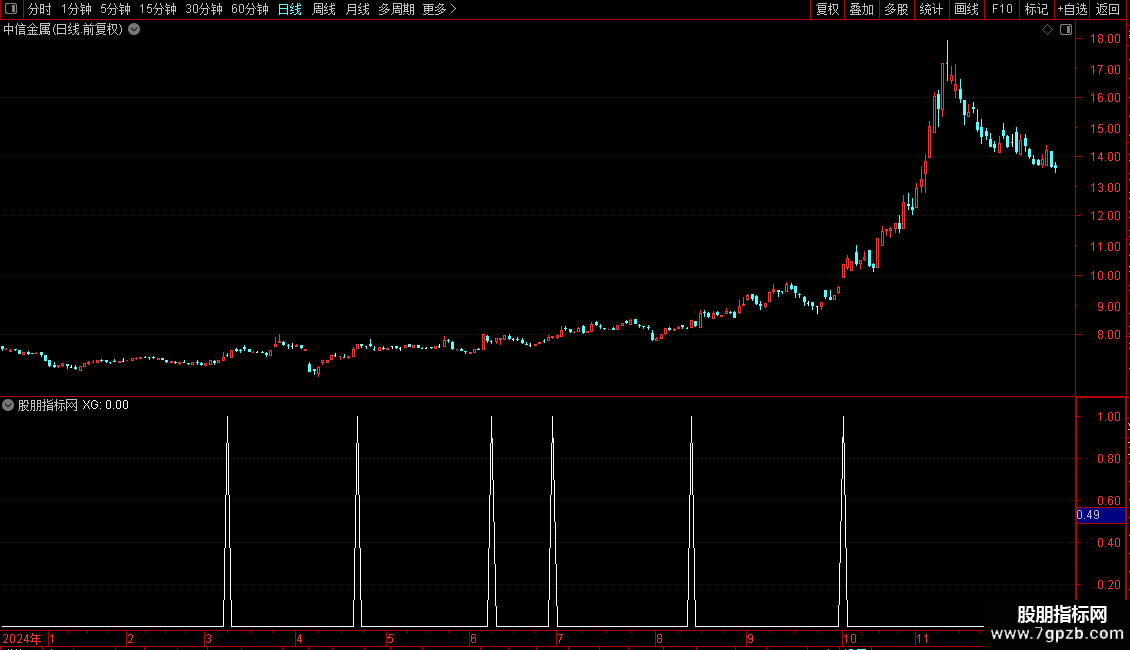This screenshot has height=650, width=1130.
Task: Open the 画线 drawing tools
Action: [x=966, y=9]
